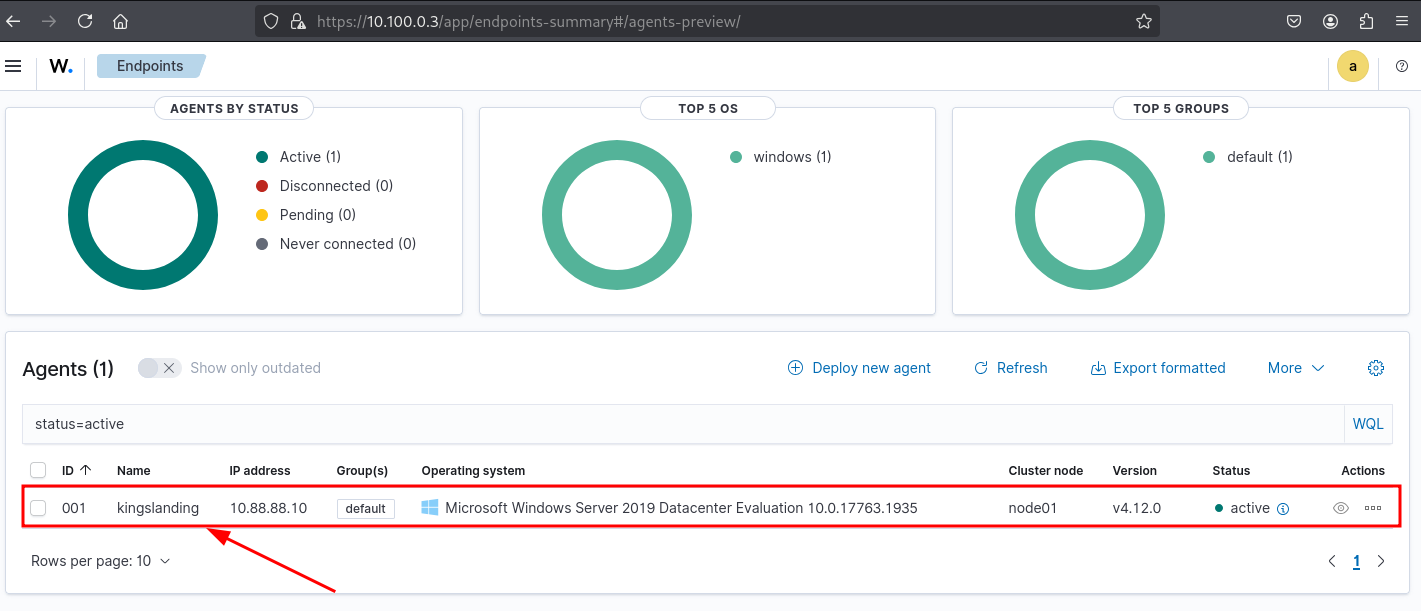Go to the previous page arrow
1421x611 pixels.
coord(1332,561)
